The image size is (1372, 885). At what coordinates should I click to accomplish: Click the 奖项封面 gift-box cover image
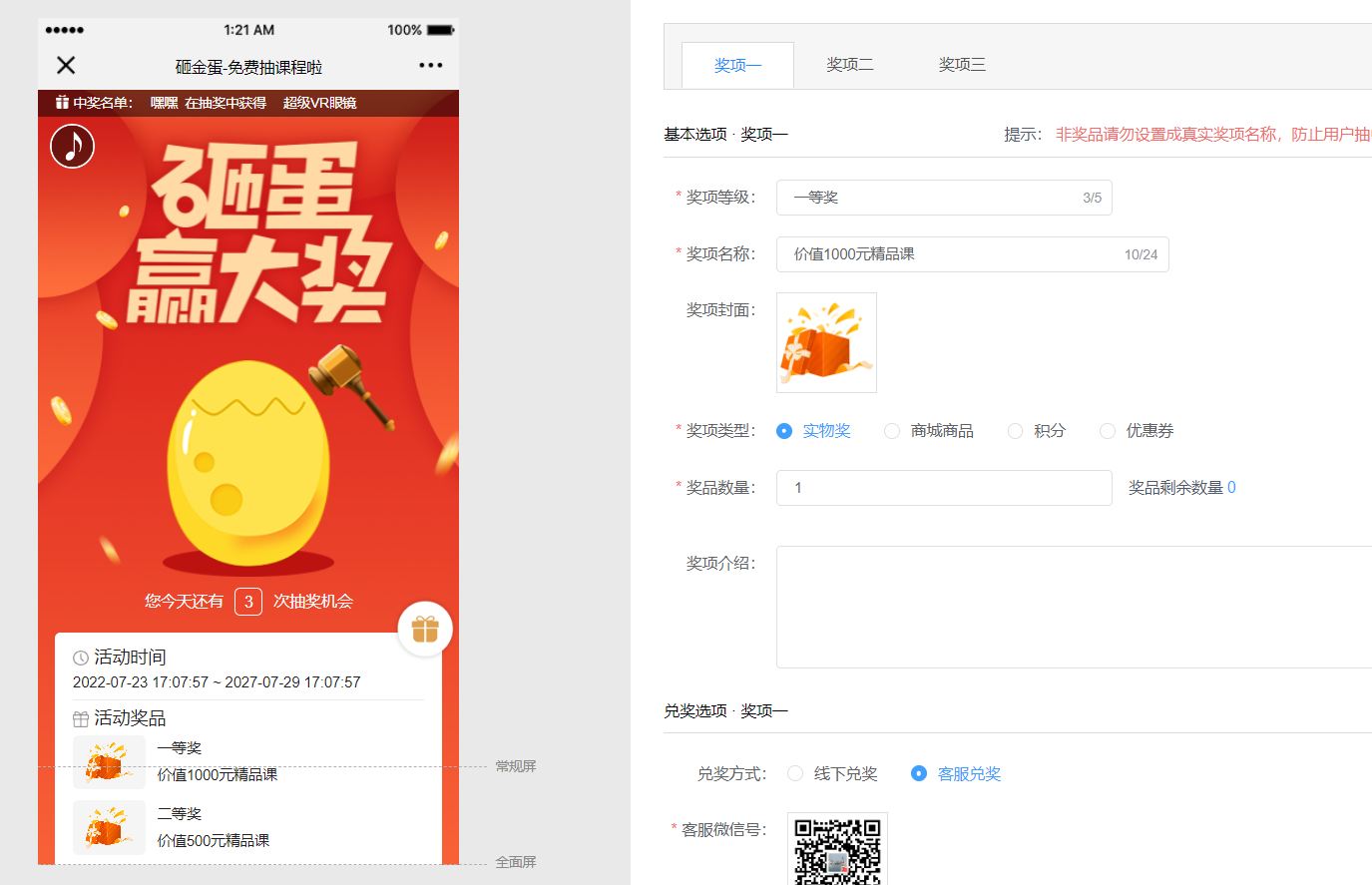pos(826,342)
